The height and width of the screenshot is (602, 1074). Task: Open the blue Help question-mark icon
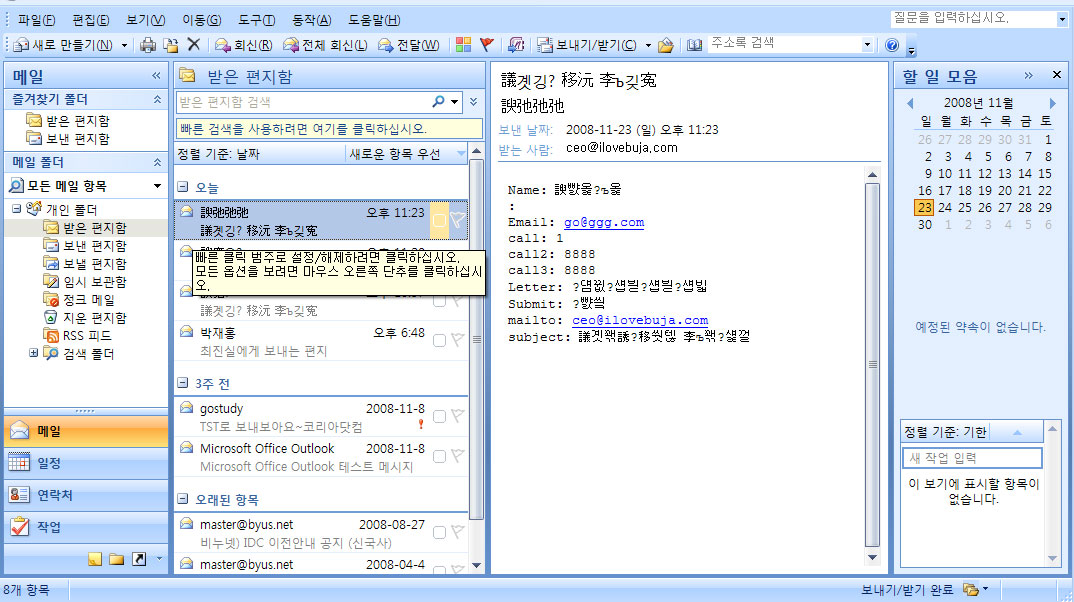click(892, 45)
